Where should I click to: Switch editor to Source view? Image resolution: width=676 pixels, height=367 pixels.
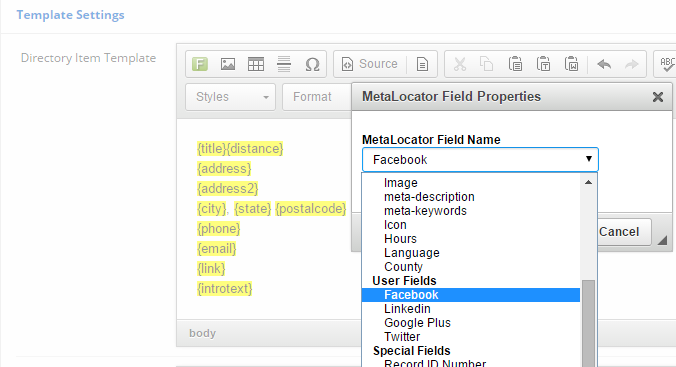click(370, 64)
